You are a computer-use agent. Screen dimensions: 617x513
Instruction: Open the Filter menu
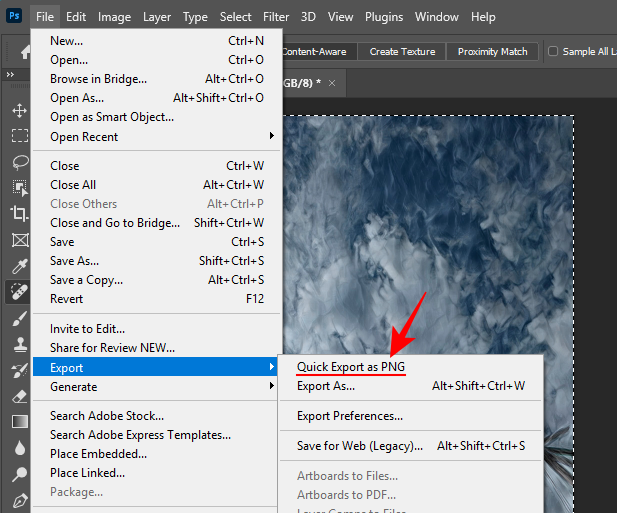click(276, 17)
